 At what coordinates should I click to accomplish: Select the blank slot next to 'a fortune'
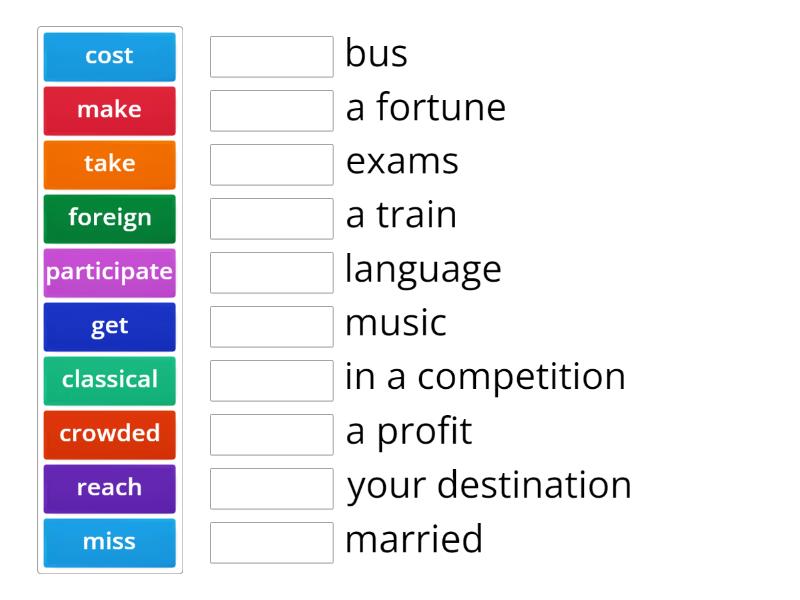272,111
